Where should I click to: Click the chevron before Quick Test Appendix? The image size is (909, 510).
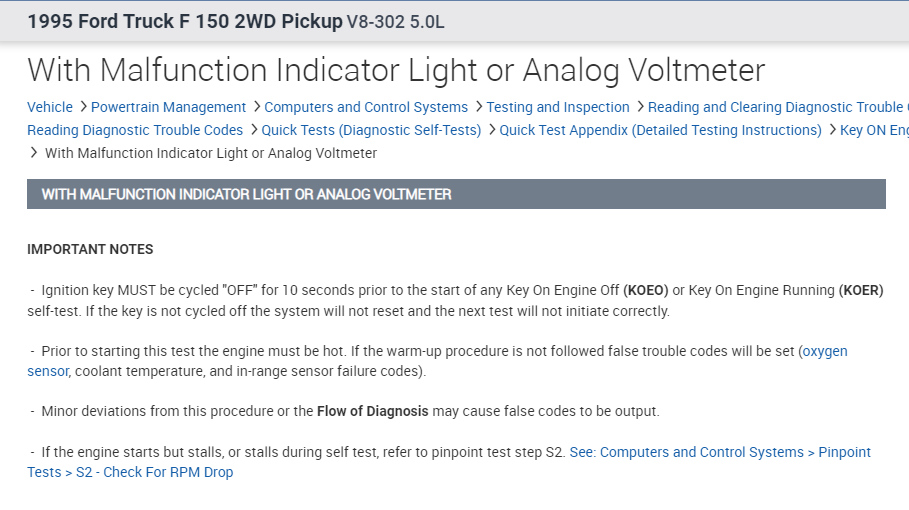point(490,130)
